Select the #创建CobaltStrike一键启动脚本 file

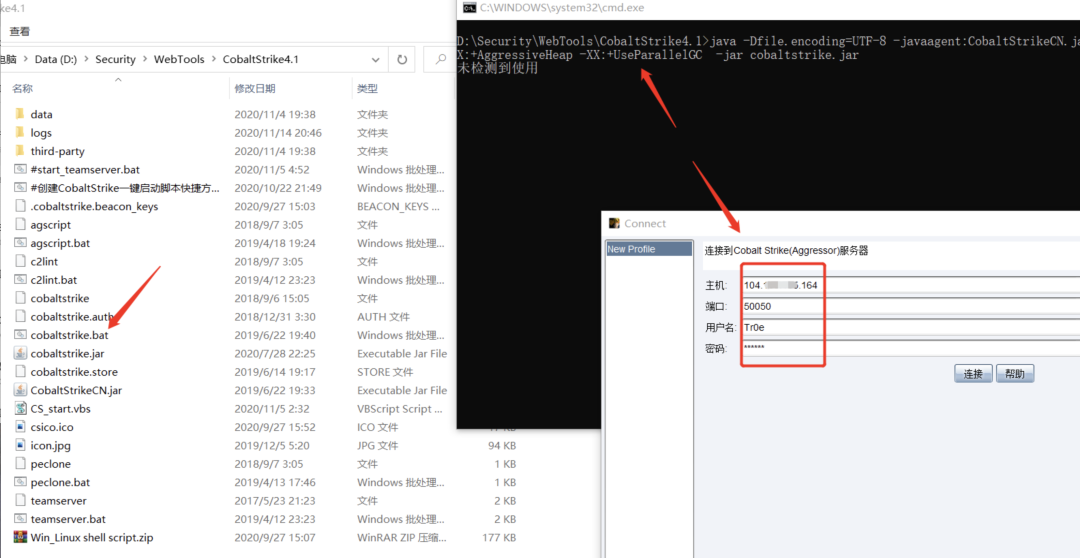[125, 188]
